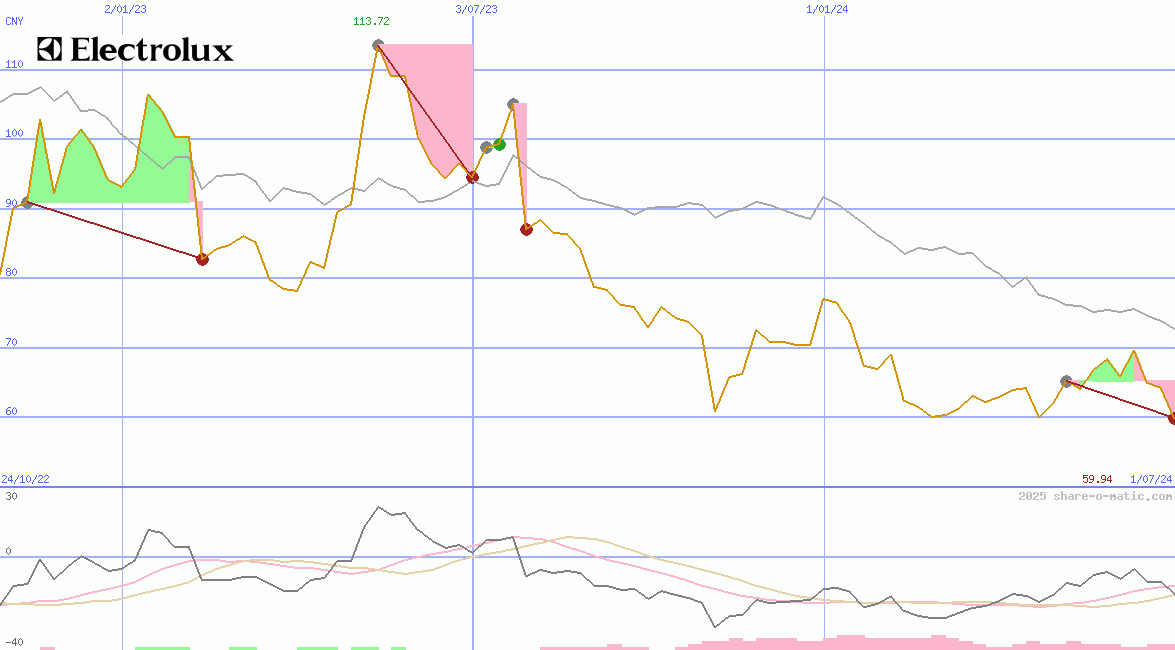Click the 1/01/24 date label
Viewport: 1175px width, 650px height.
pos(827,9)
